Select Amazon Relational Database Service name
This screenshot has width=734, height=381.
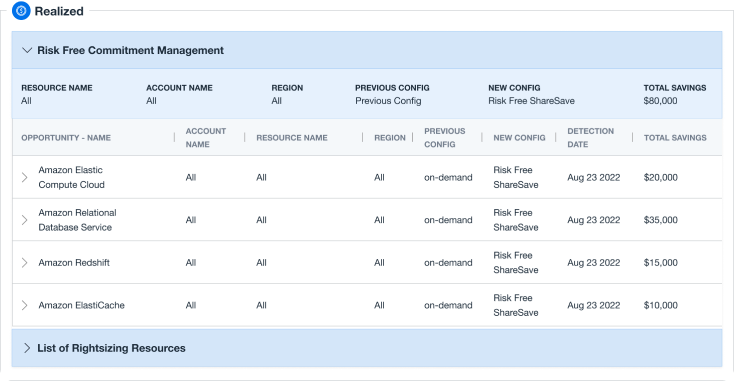pyautogui.click(x=77, y=220)
